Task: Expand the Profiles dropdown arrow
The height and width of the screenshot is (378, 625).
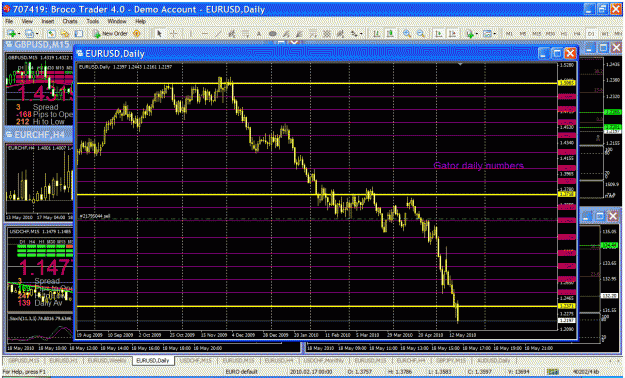Action: [37, 34]
